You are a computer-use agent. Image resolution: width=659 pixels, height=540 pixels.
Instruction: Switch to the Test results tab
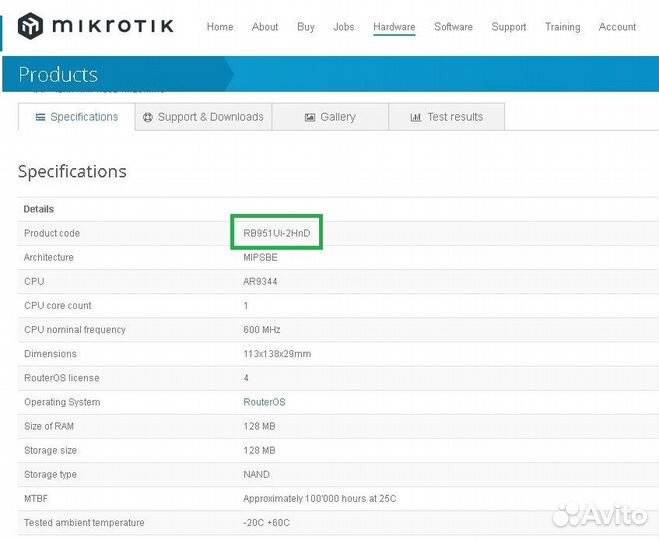tap(447, 117)
